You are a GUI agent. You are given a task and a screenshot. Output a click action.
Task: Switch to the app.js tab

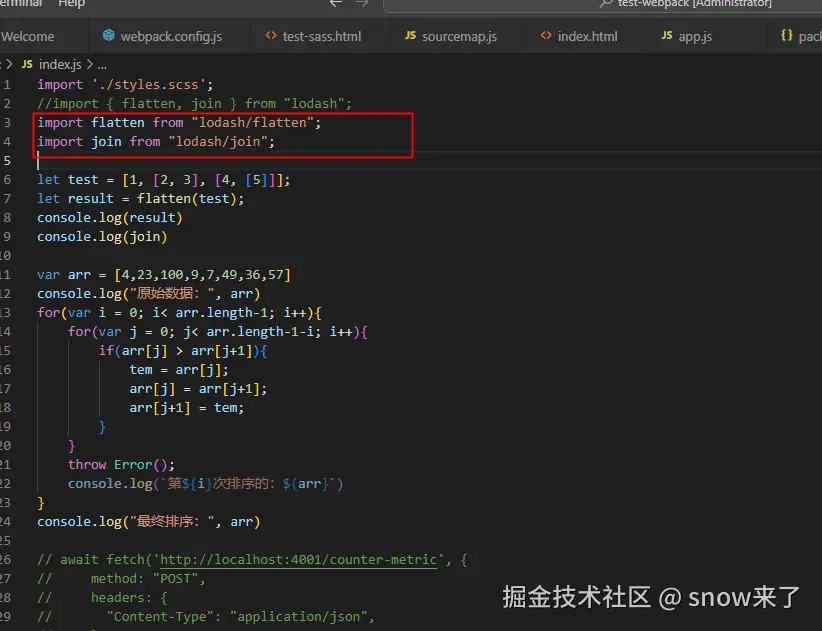694,37
